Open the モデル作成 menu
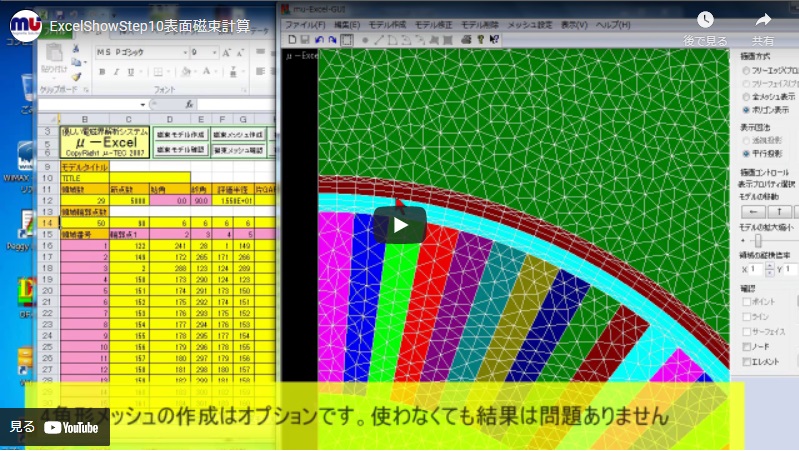Screen dimensions: 799x451 pos(387,24)
